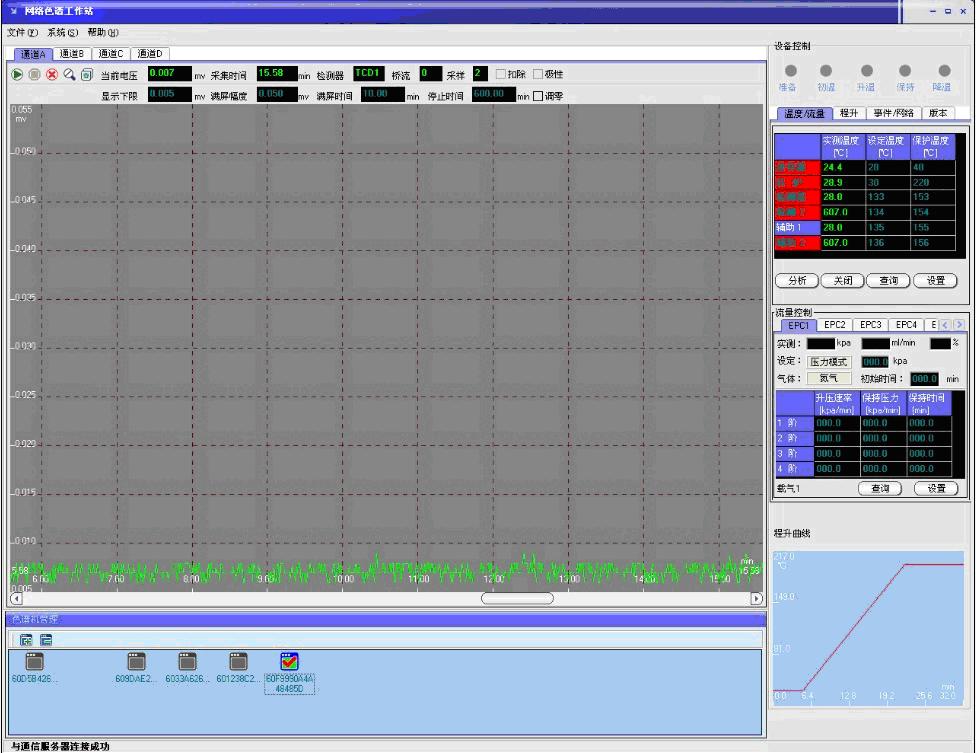Select the magnifier zoom tool icon
Viewport: 976px width, 753px height.
(x=69, y=74)
